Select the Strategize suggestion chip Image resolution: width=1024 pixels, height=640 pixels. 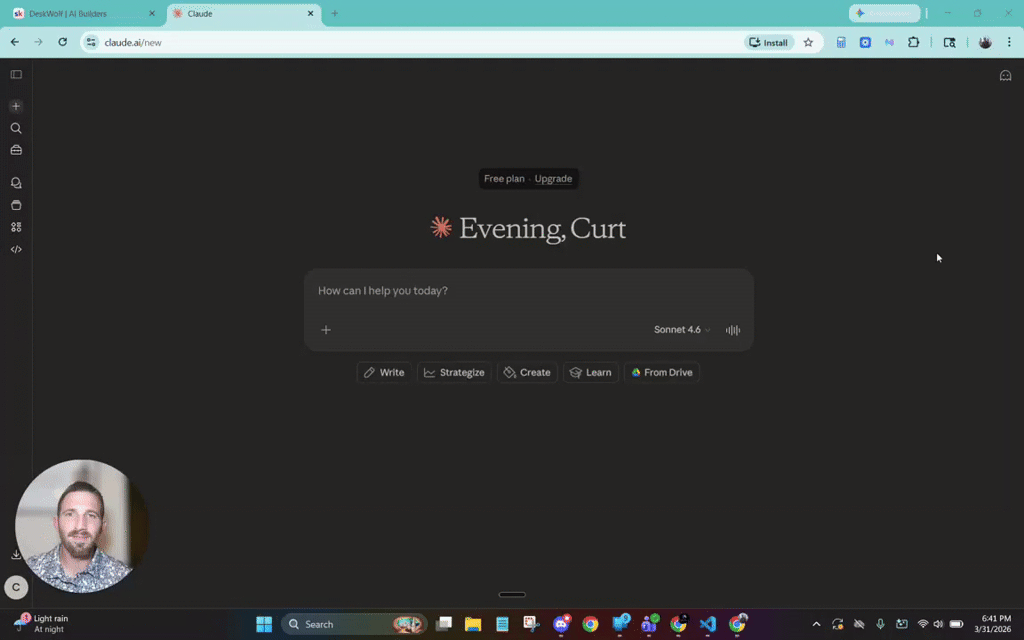pyautogui.click(x=454, y=372)
